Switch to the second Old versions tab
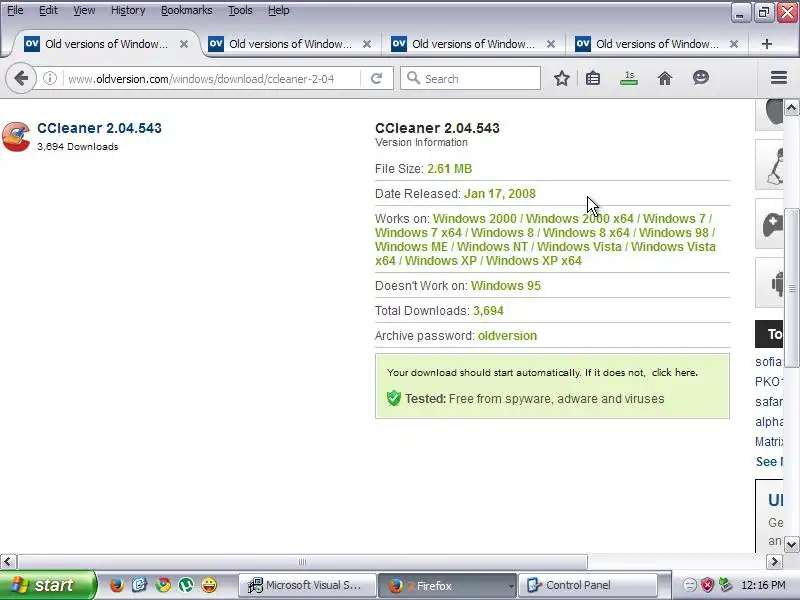Viewport: 800px width, 600px height. [290, 44]
